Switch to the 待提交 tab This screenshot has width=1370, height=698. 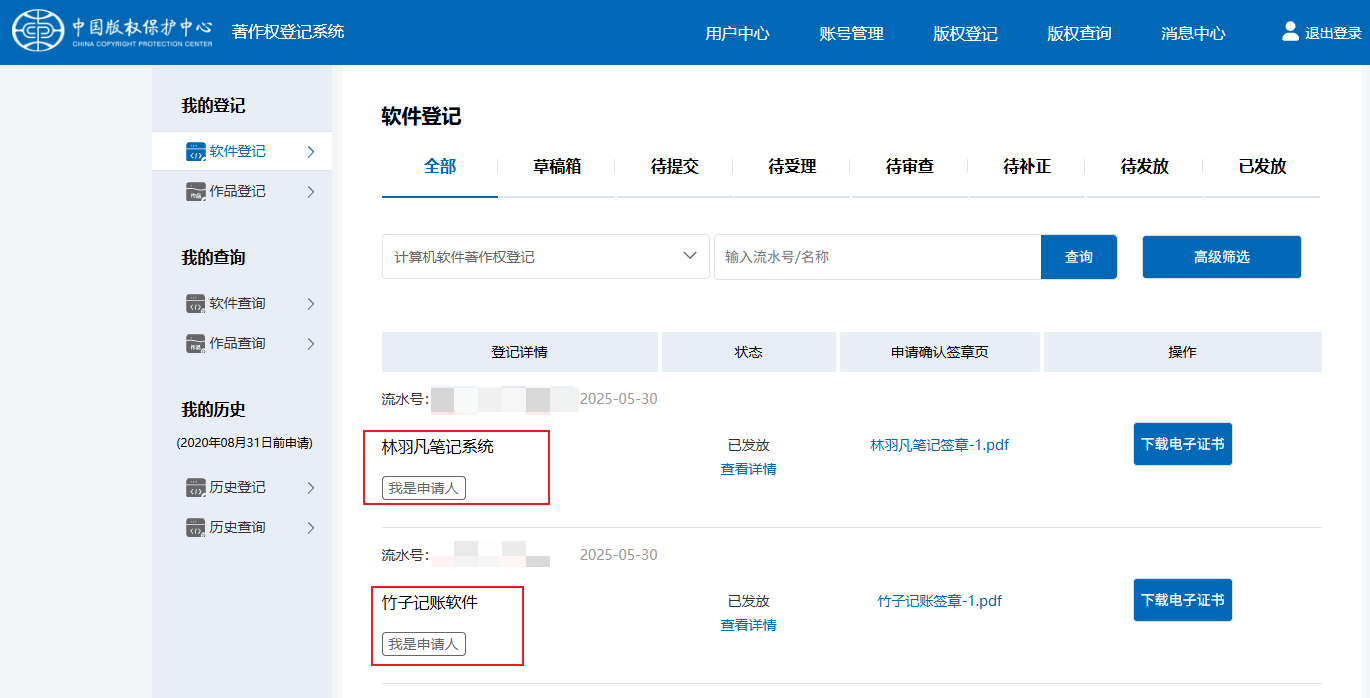675,167
